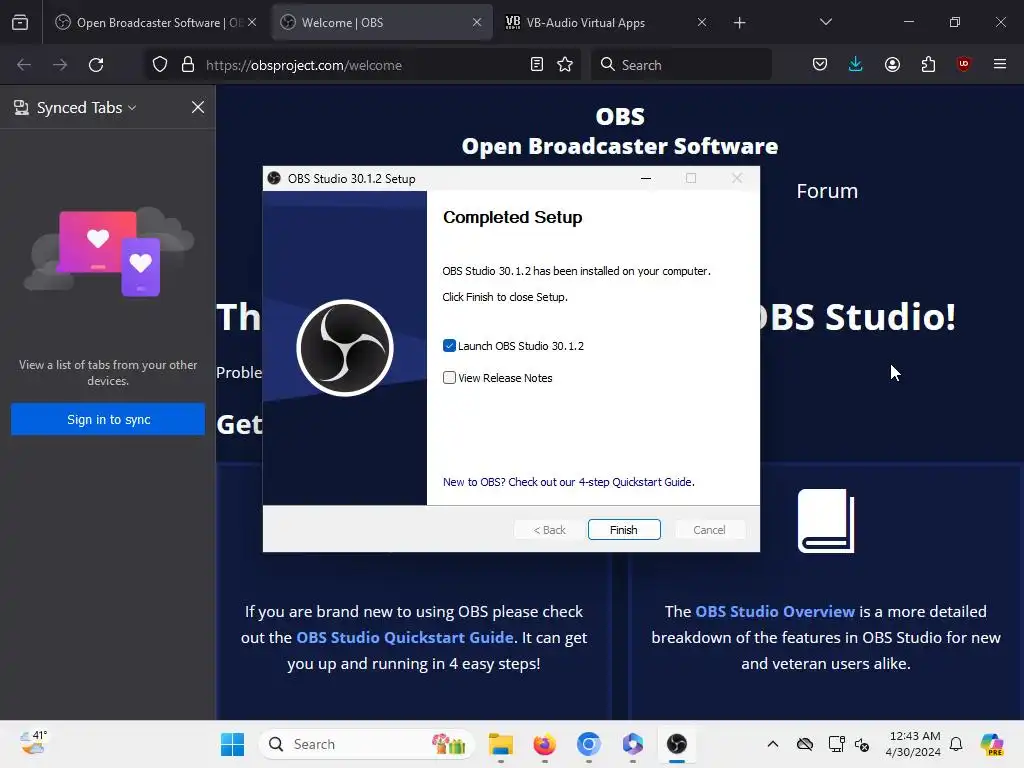Open a new browser tab

point(739,23)
